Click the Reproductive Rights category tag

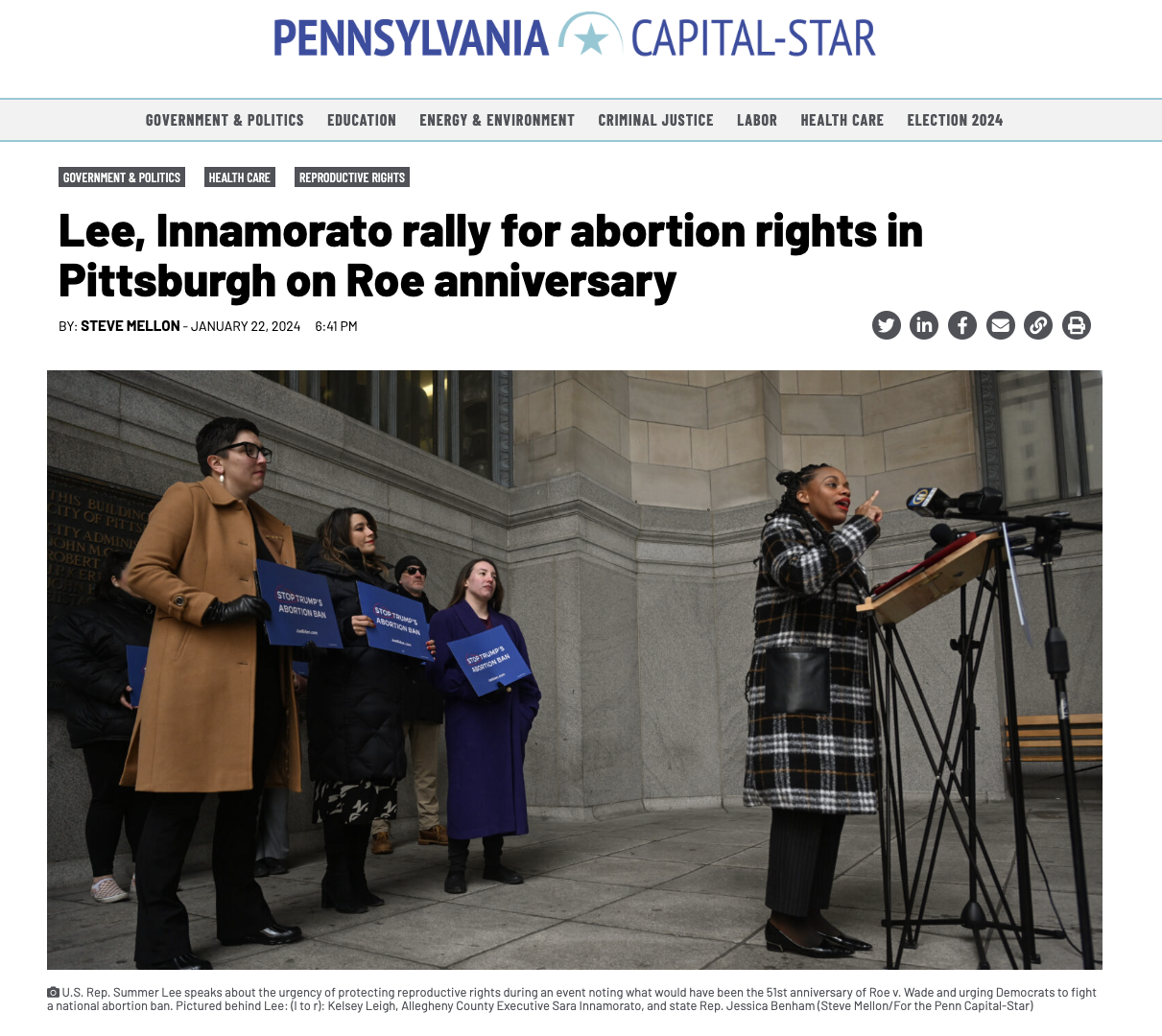coord(352,177)
